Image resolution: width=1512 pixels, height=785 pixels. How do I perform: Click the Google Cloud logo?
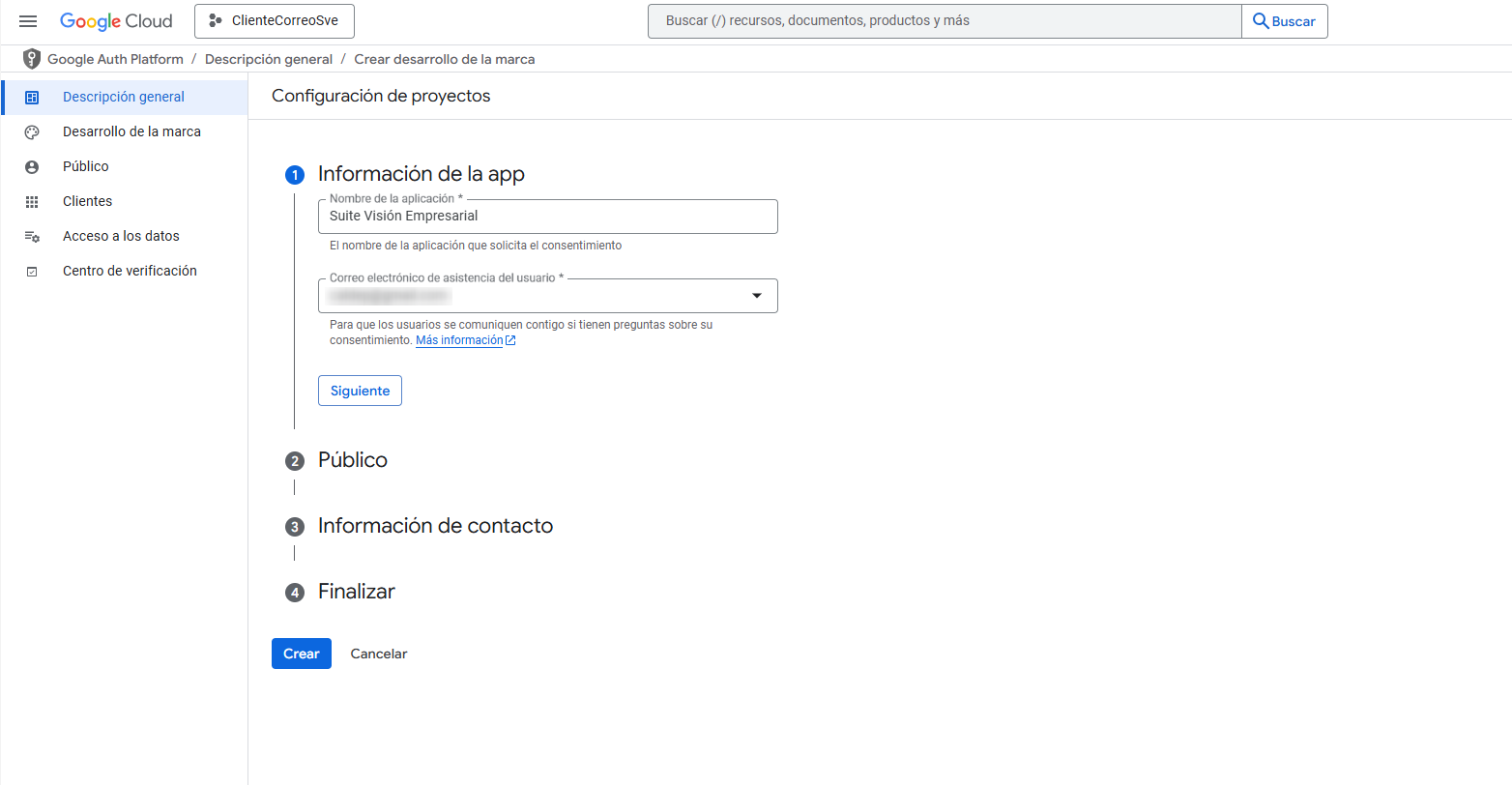[116, 21]
